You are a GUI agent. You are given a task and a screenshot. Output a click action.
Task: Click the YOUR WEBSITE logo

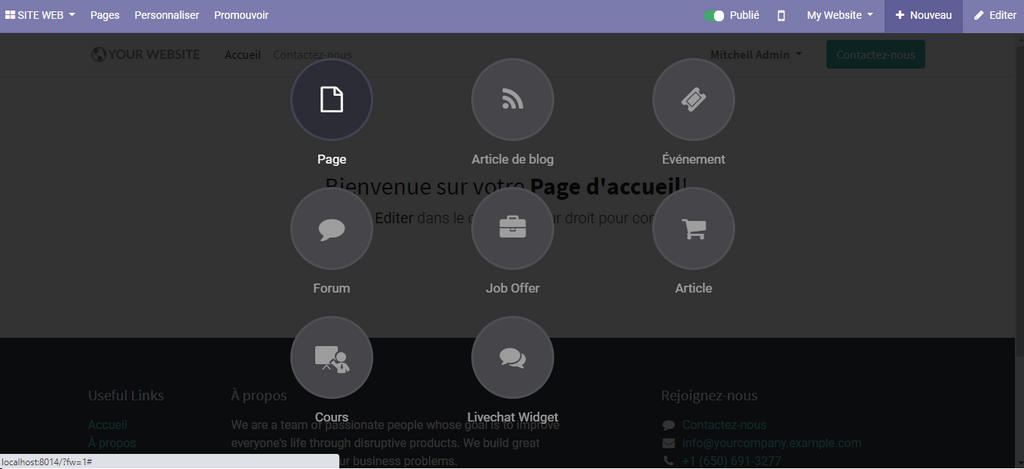click(146, 55)
